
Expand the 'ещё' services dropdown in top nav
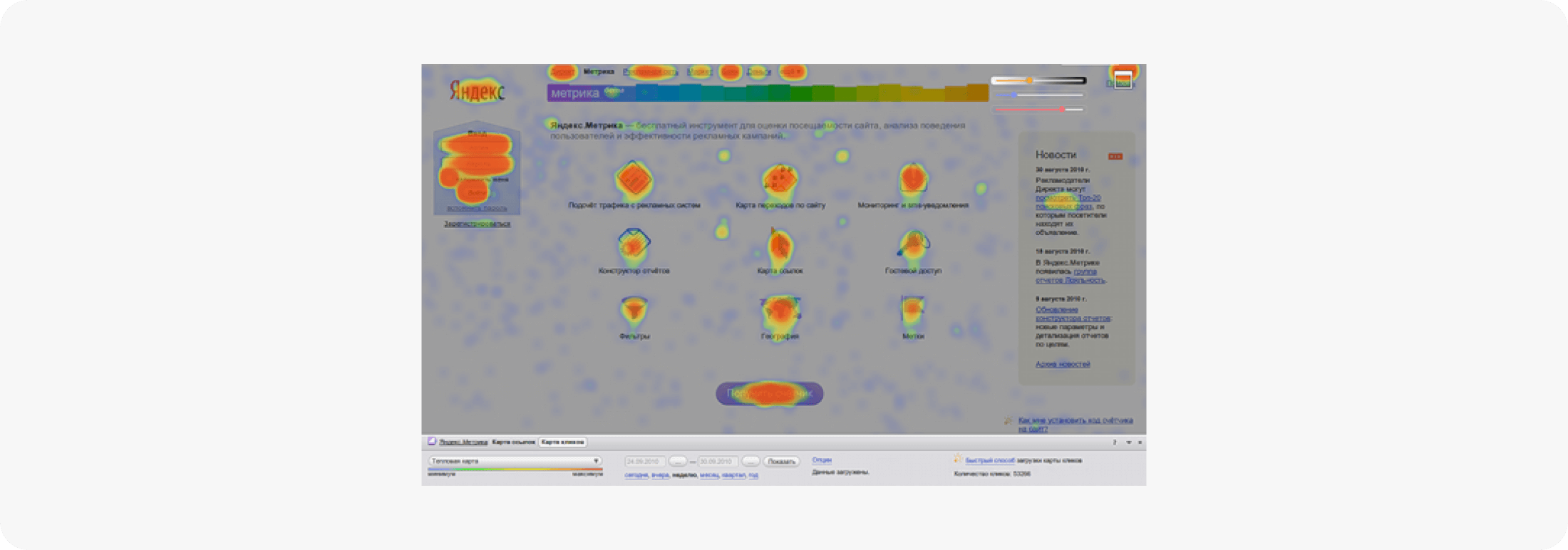(790, 72)
